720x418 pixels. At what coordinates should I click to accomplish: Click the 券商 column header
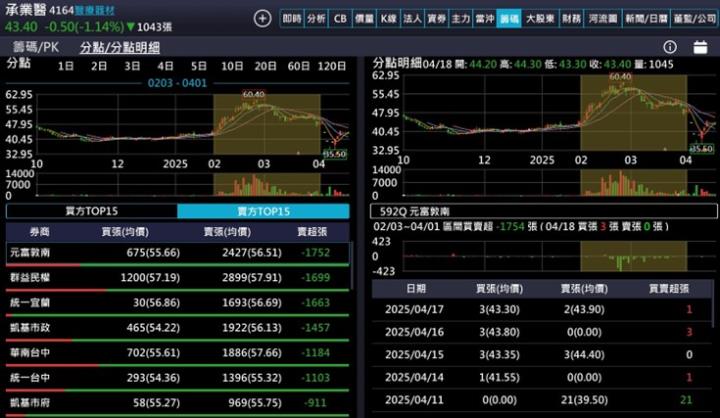39,232
